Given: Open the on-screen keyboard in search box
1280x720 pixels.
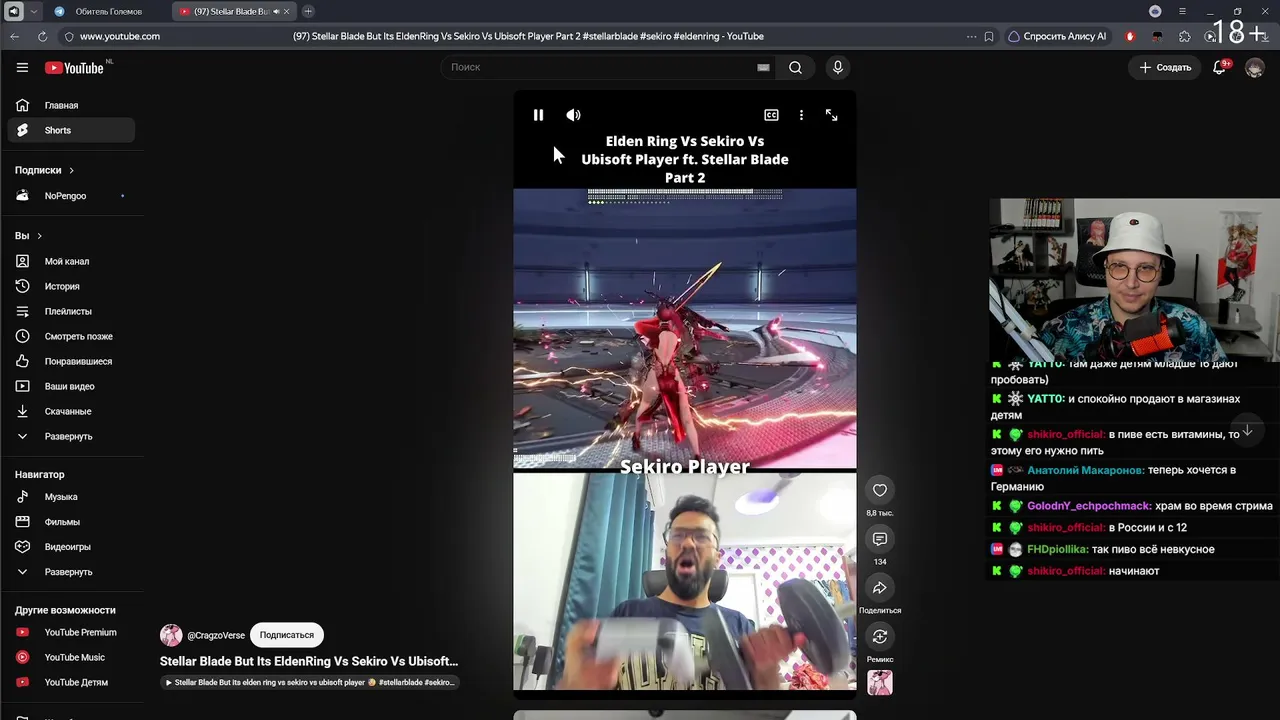Looking at the screenshot, I should (763, 67).
